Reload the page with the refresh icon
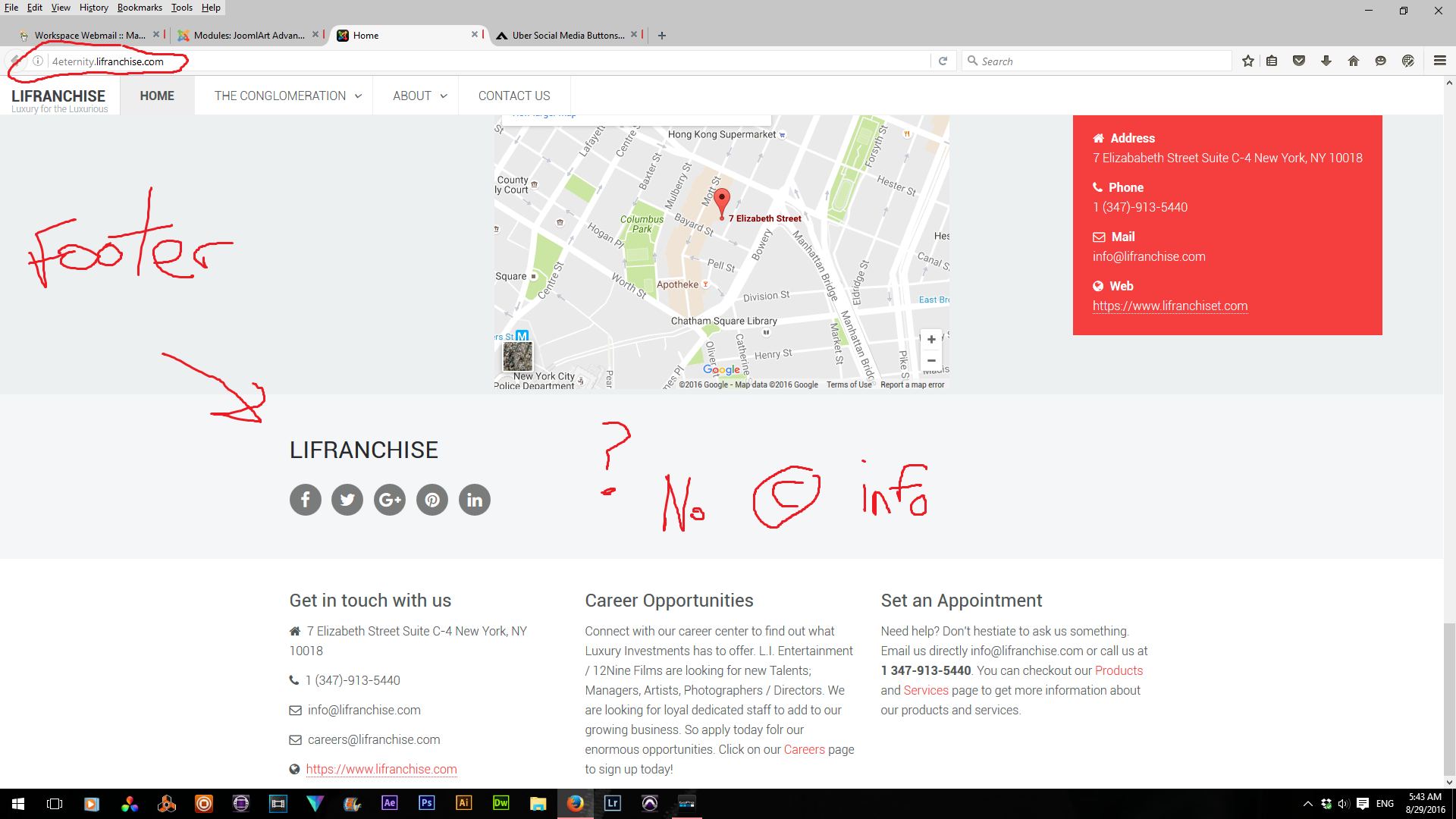Viewport: 1456px width, 819px height. (943, 61)
